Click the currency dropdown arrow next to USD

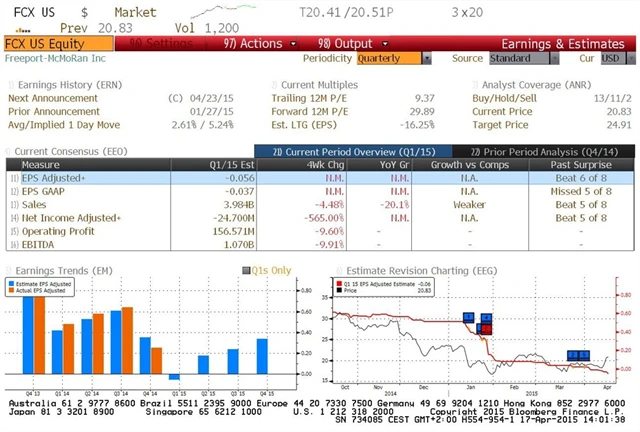631,58
